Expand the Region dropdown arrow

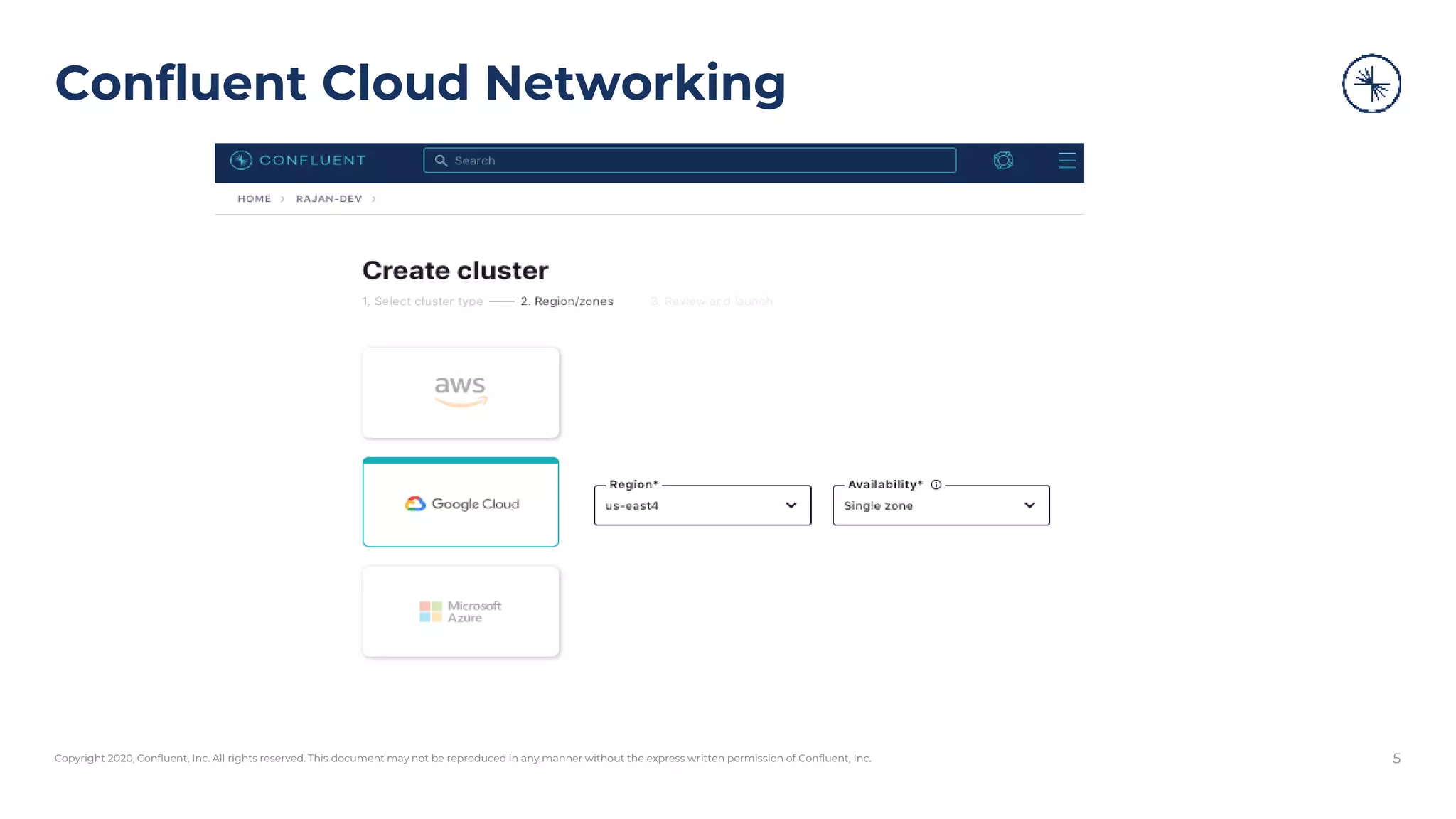[791, 505]
